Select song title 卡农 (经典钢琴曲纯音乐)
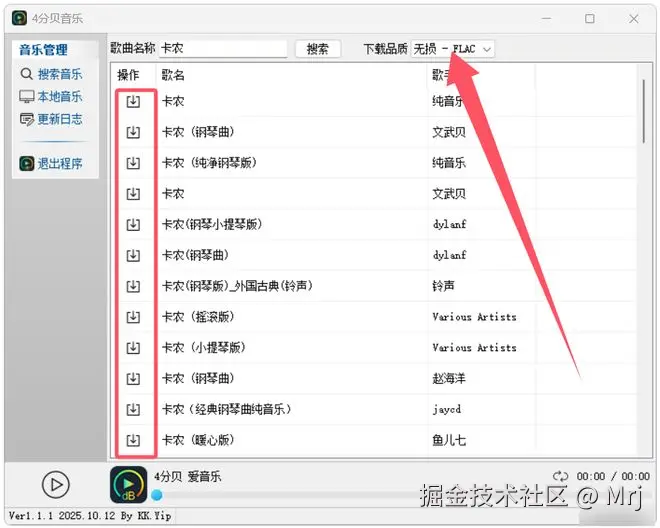Viewport: 660px width, 528px height. click(x=226, y=409)
